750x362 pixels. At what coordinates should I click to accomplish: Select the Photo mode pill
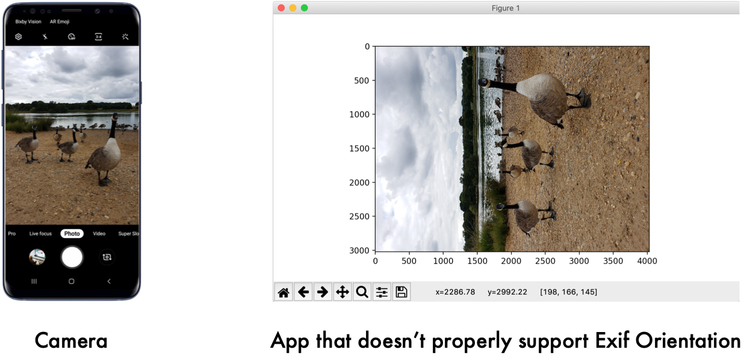point(72,234)
